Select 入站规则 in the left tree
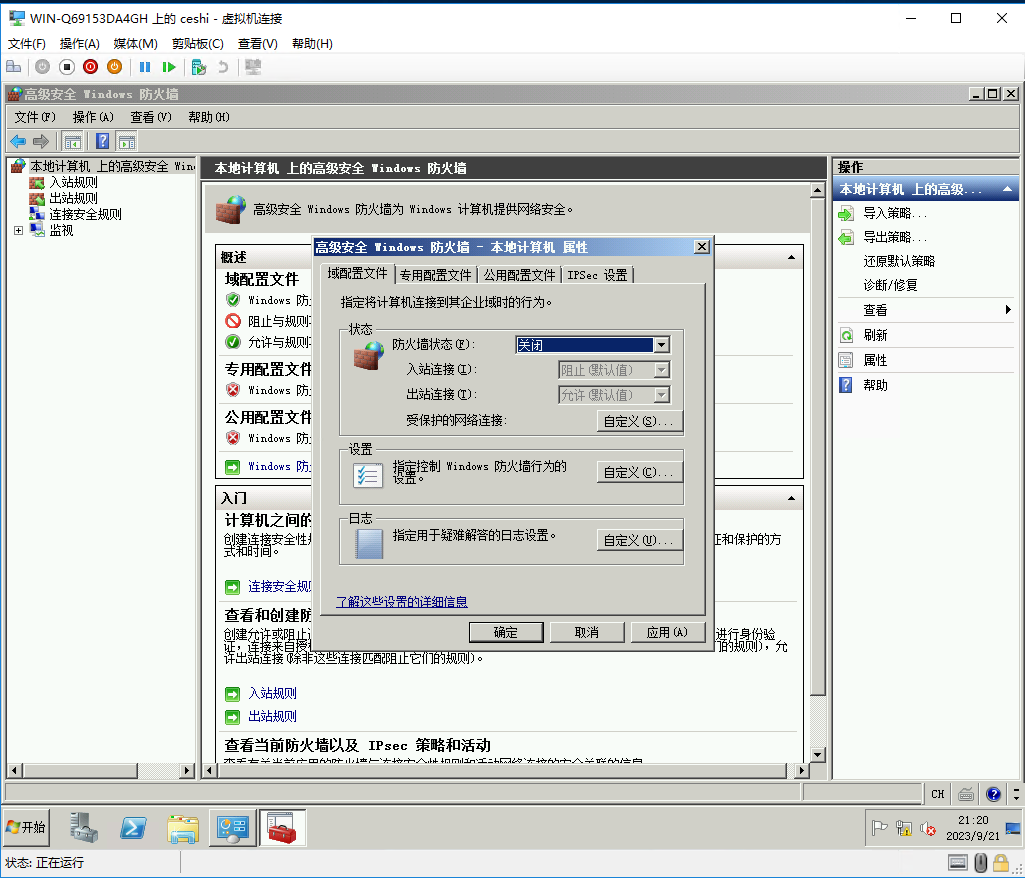The width and height of the screenshot is (1025, 878). pyautogui.click(x=73, y=182)
